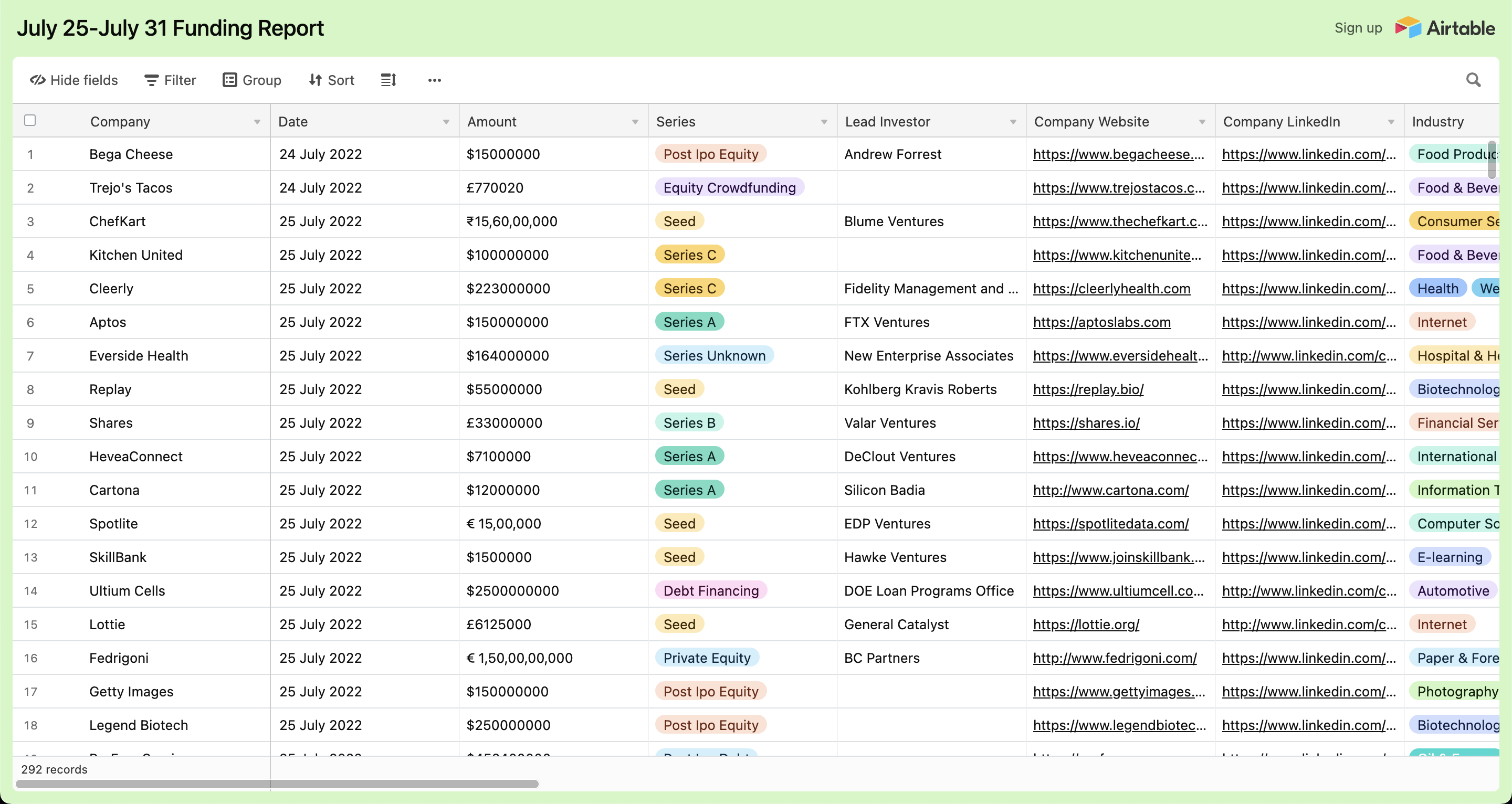Open the shares.io link
Viewport: 1512px width, 804px height.
(1086, 423)
